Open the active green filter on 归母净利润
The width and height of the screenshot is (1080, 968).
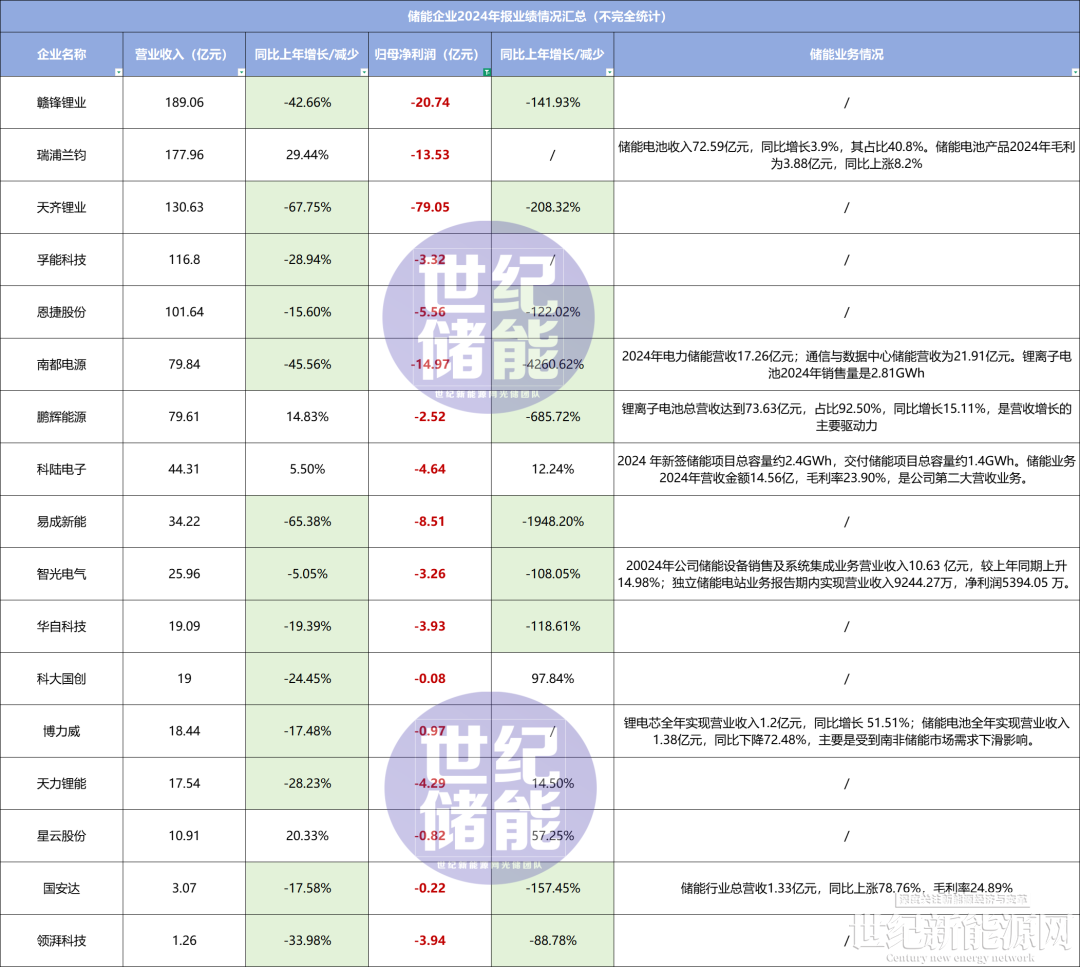[x=487, y=72]
